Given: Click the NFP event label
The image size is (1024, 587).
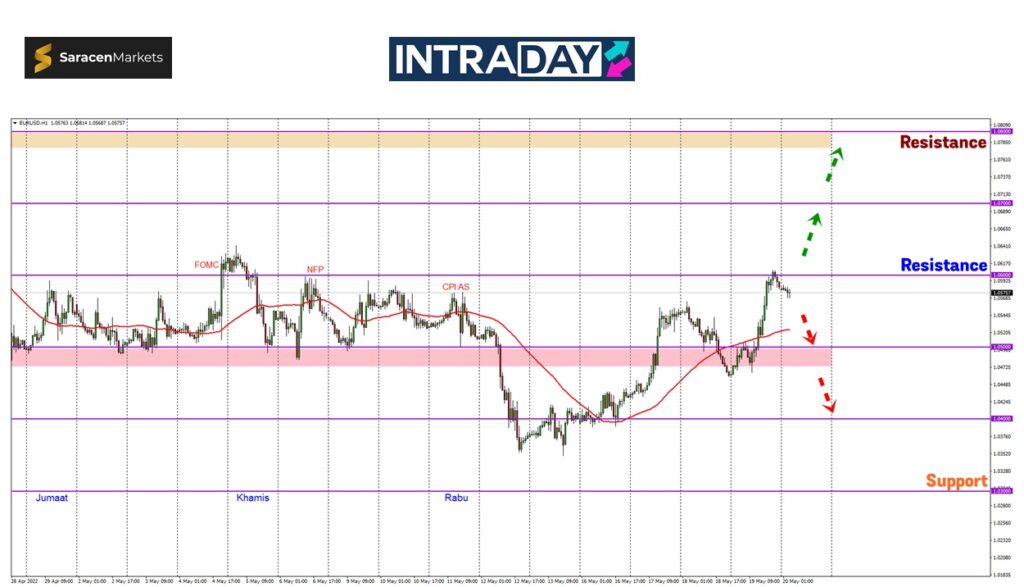Looking at the screenshot, I should [315, 269].
